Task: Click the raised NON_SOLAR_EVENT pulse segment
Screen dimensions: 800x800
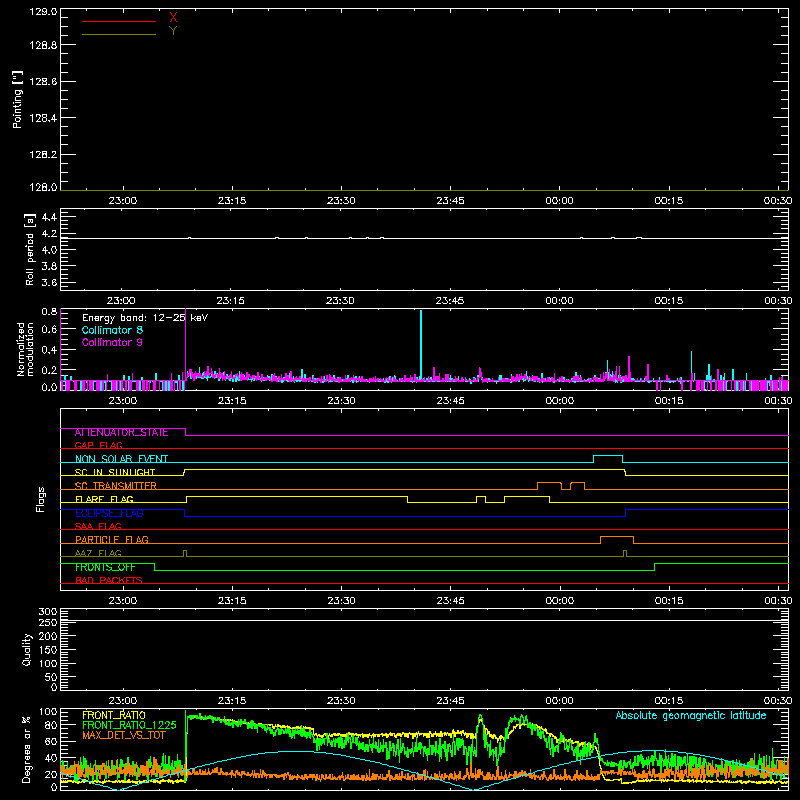Action: pos(608,456)
